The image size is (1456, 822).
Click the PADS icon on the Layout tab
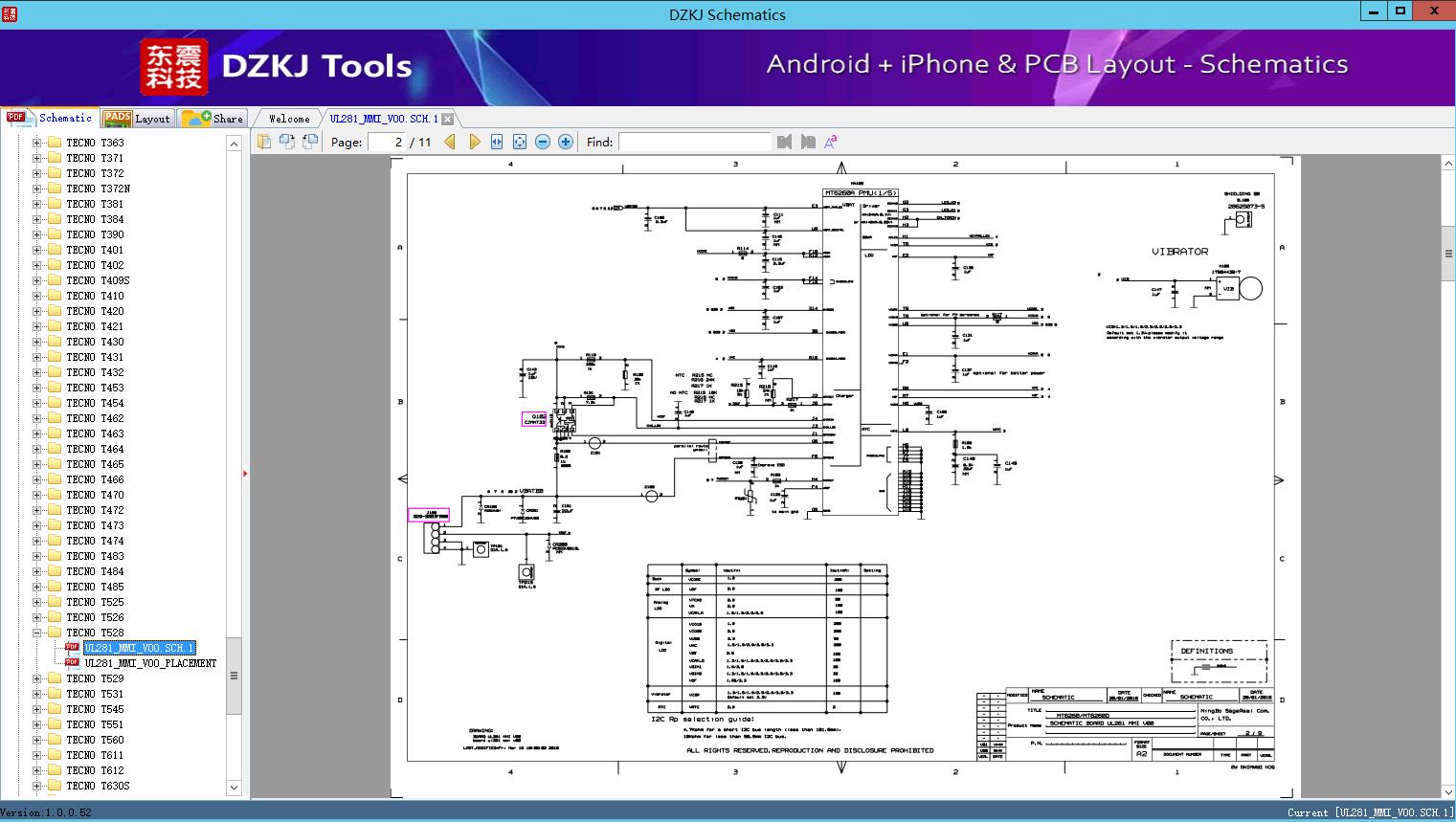117,118
